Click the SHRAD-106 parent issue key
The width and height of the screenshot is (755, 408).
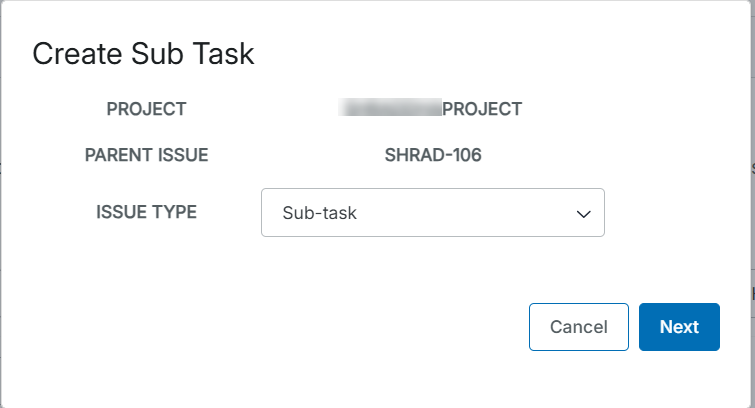coord(433,156)
